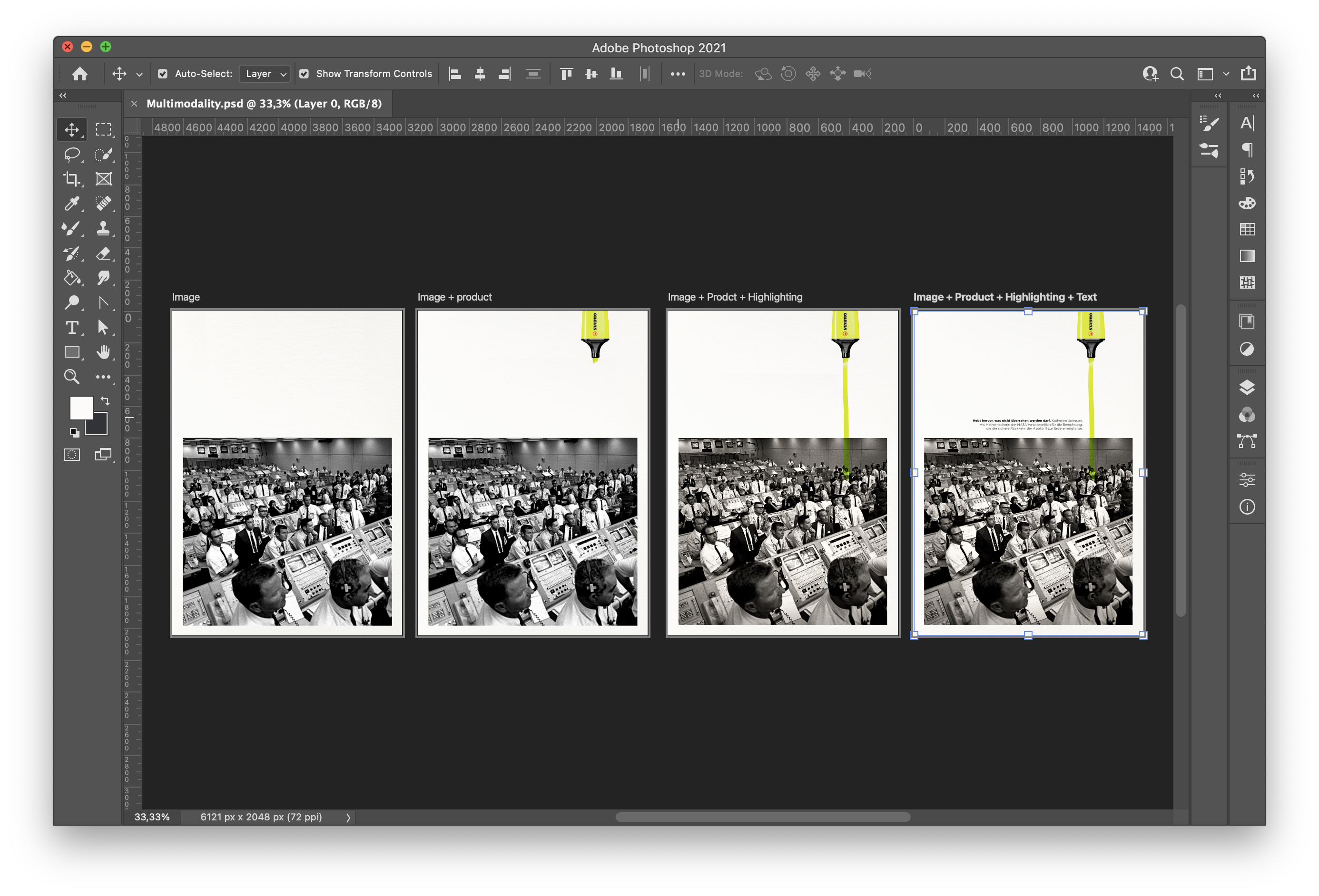Viewport: 1319px width, 896px height.
Task: Open Photoshop search
Action: point(1177,74)
